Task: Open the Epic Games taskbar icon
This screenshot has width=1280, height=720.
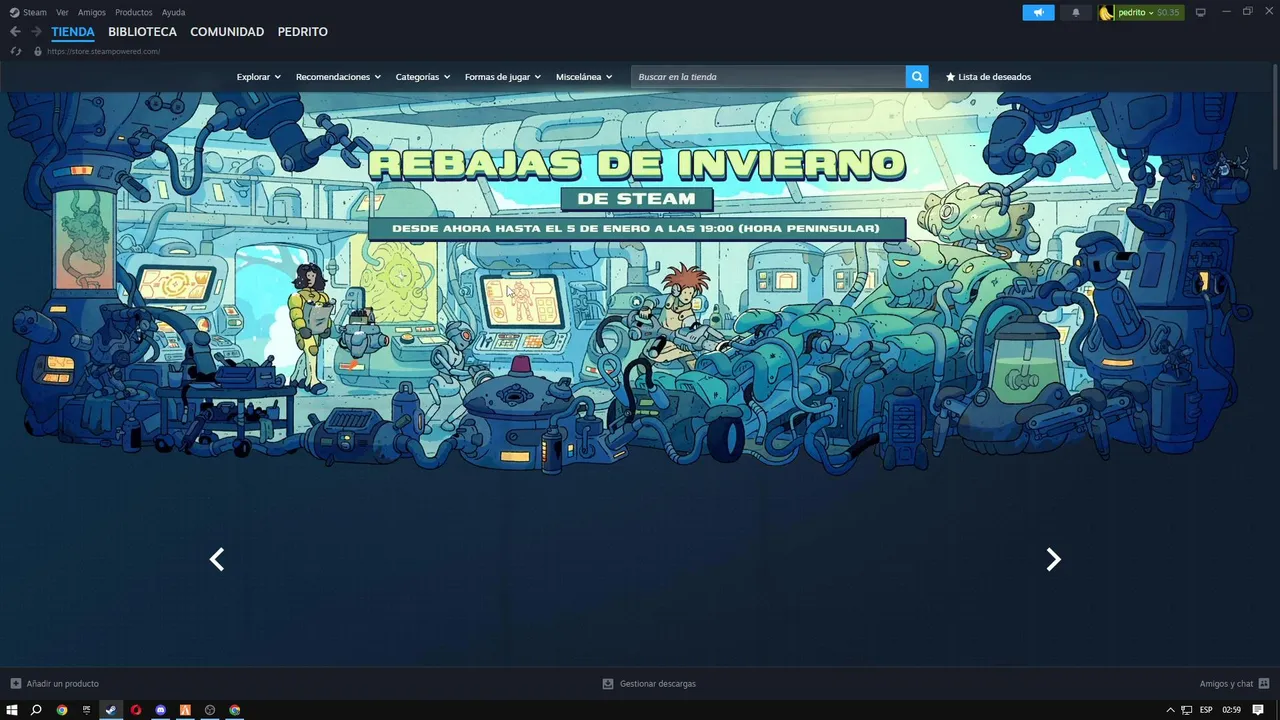Action: point(86,710)
